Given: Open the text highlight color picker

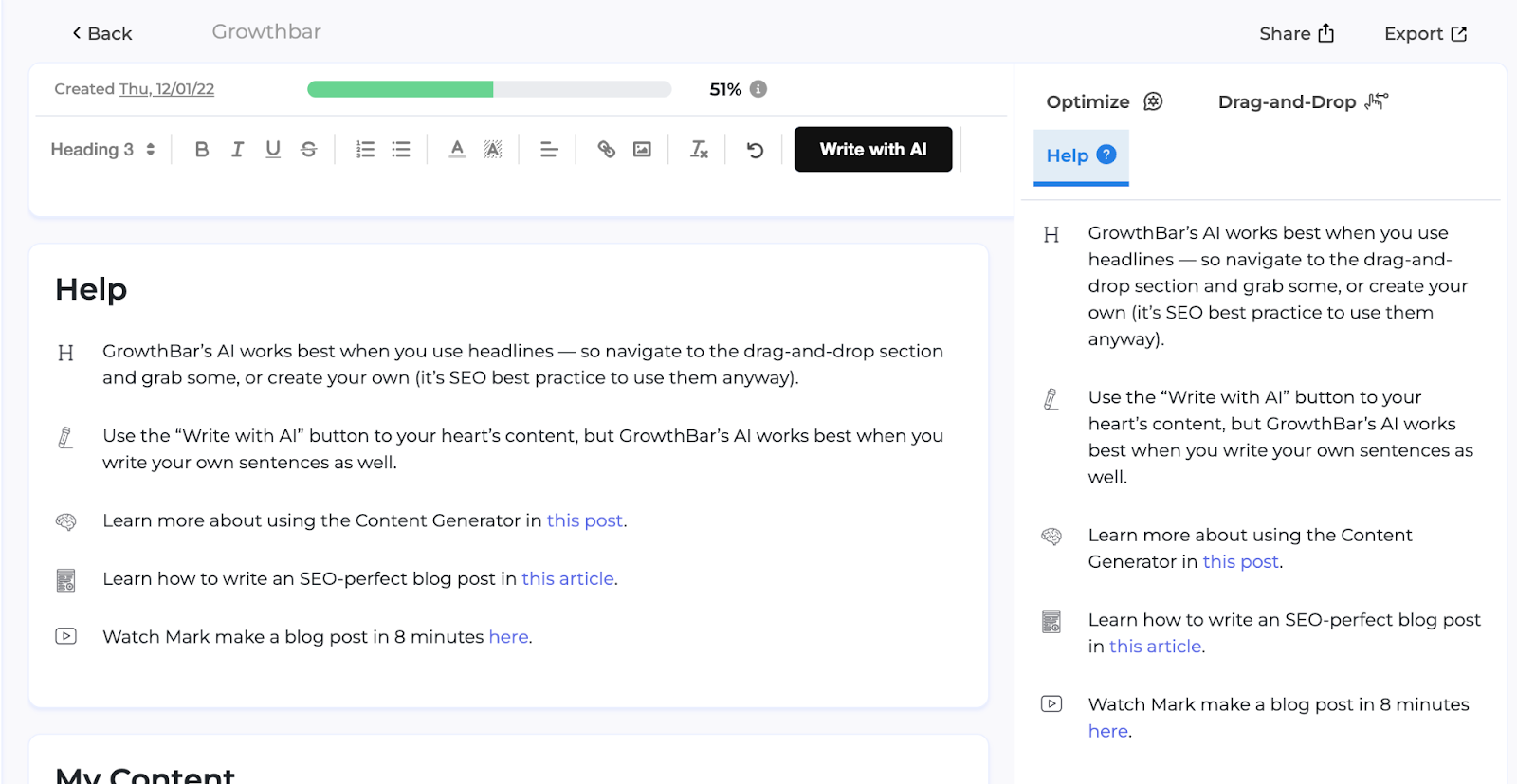Looking at the screenshot, I should pos(492,150).
